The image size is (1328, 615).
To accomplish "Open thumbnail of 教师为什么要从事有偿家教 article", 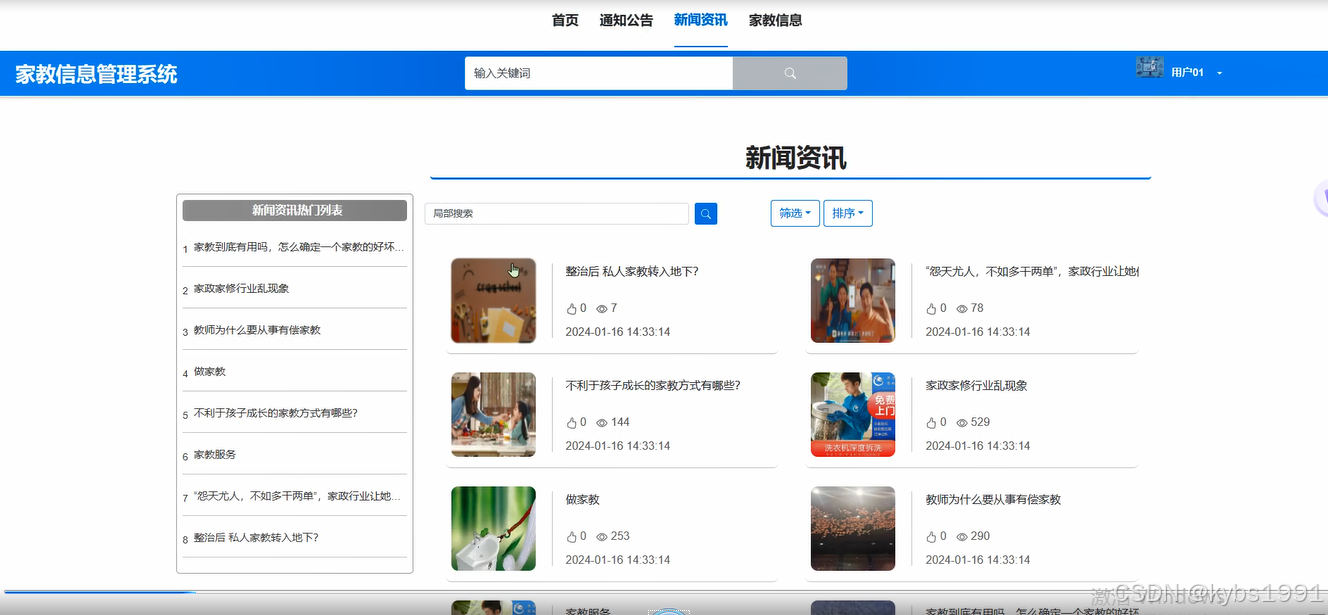I will coord(853,529).
